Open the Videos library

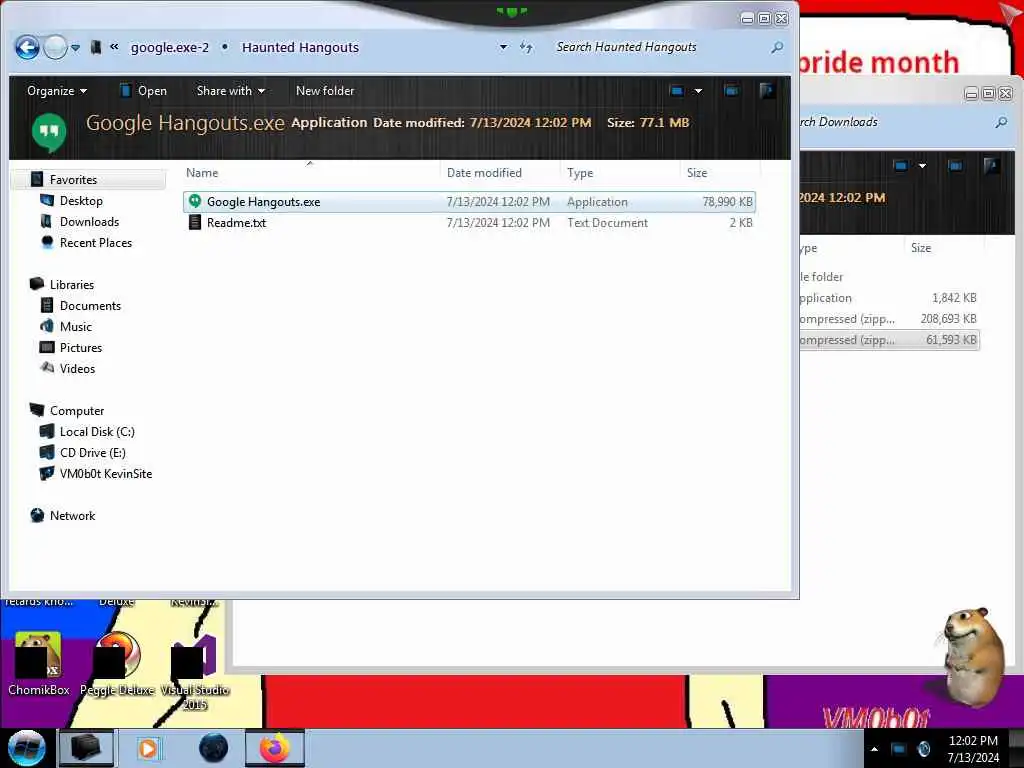click(77, 368)
